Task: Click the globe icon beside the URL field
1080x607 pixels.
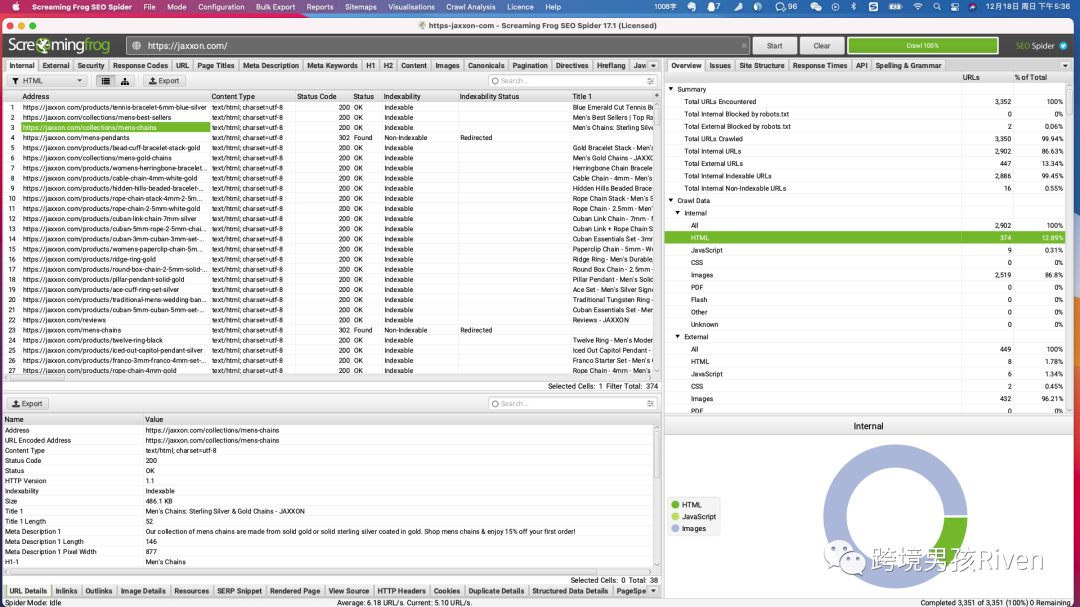Action: point(136,45)
